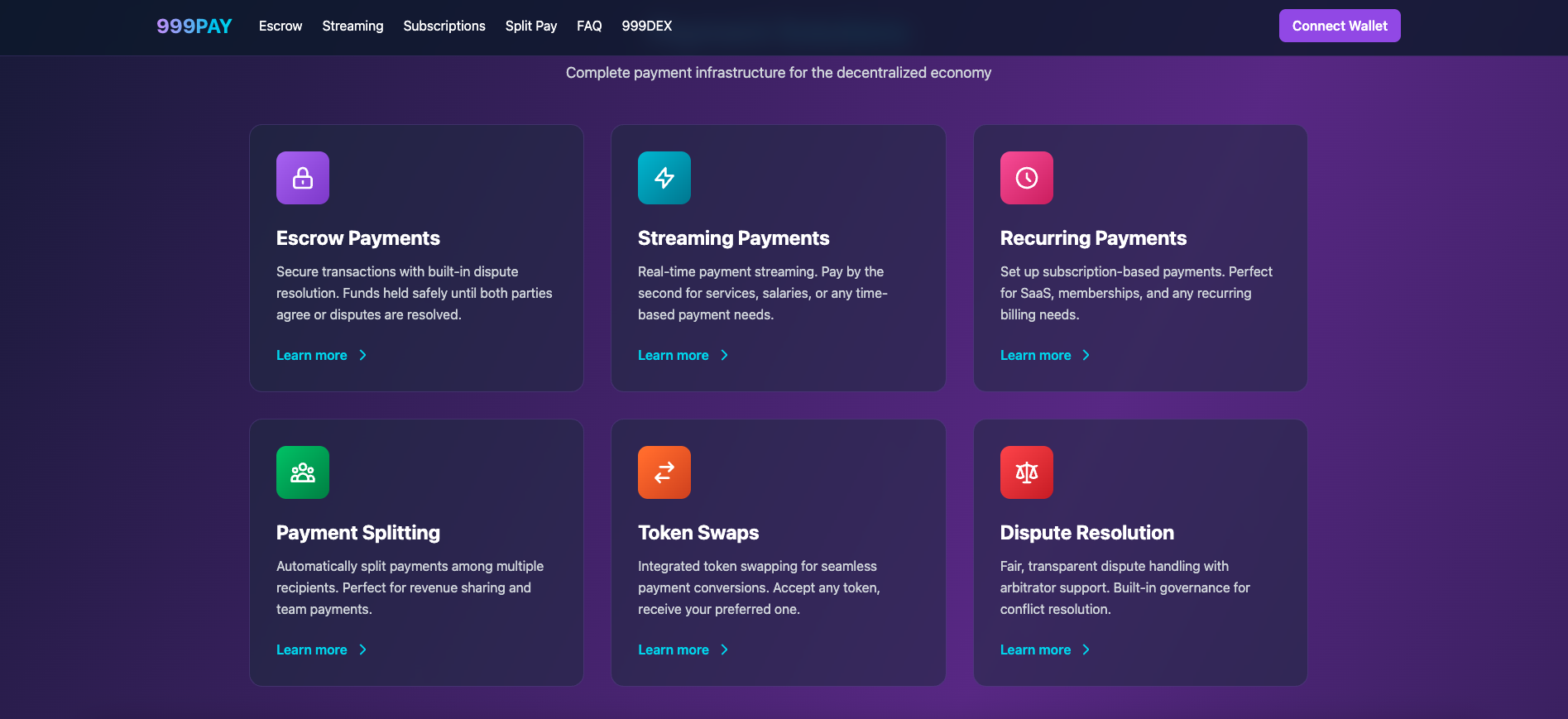
Task: Click the 'Complete payment infrastructure' tagline
Action: (779, 73)
